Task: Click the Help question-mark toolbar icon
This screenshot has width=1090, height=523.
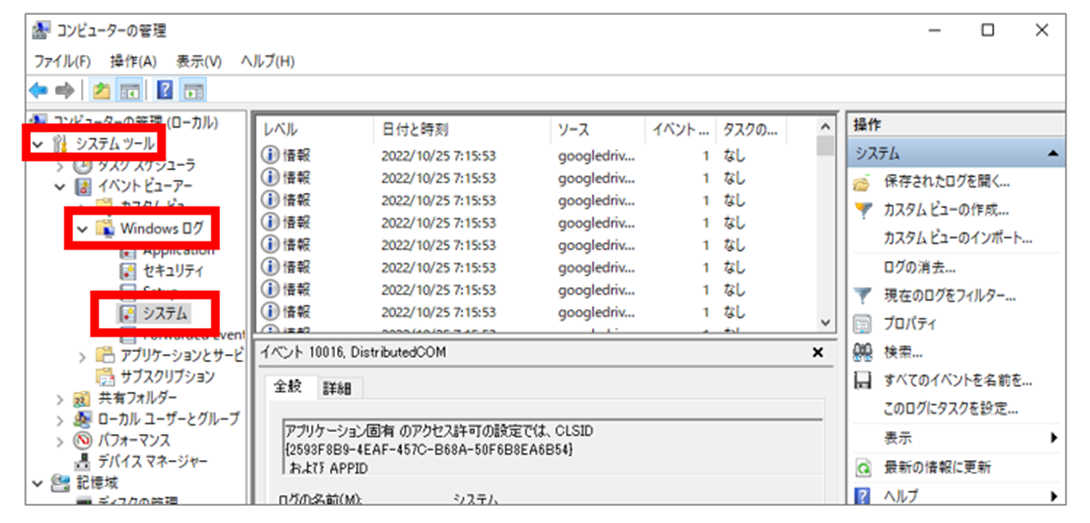Action: (165, 90)
